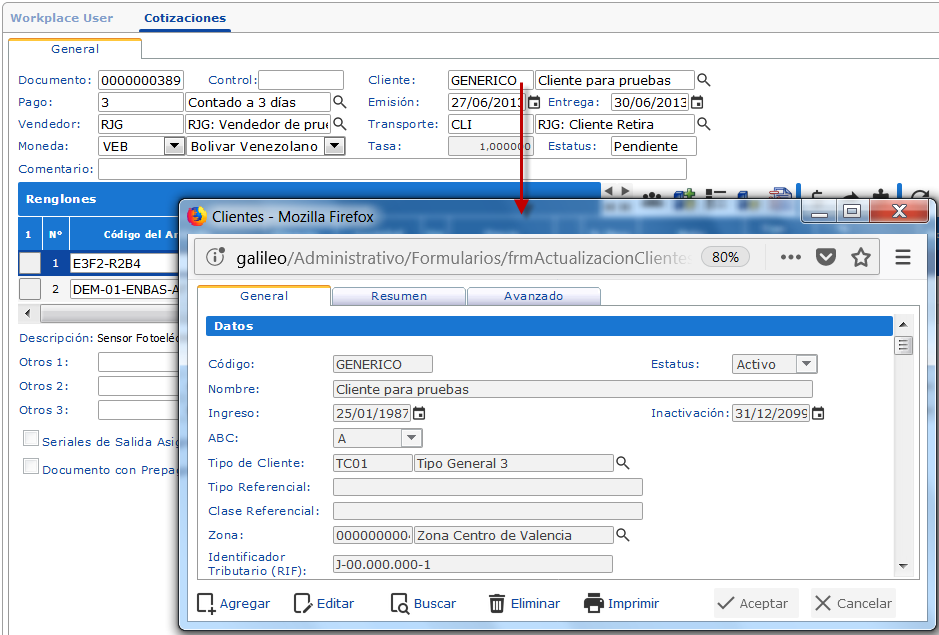
Task: Click Firefox bookmark star icon
Action: coord(860,257)
